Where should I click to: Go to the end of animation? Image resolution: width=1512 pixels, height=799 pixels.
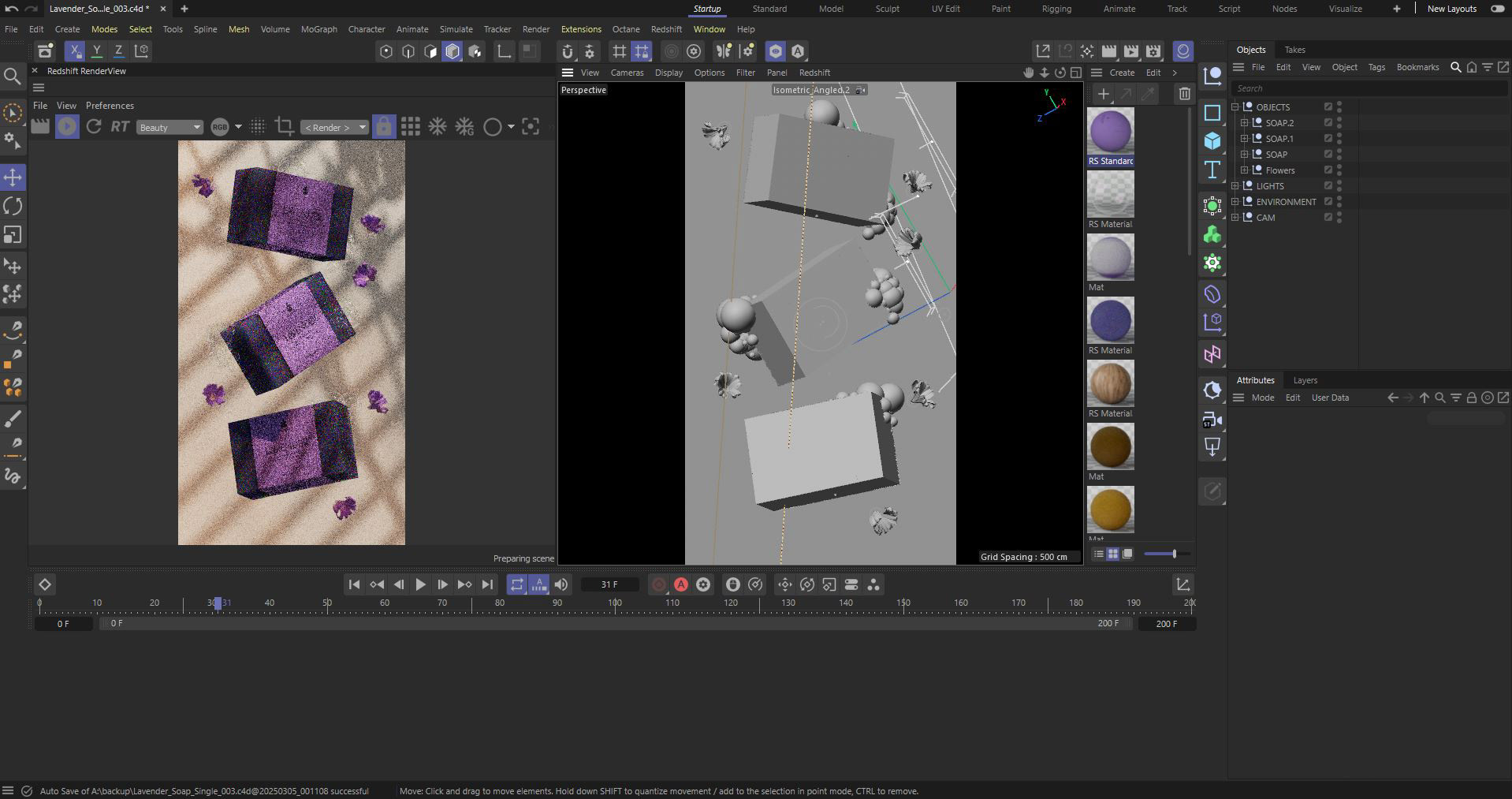coord(487,584)
